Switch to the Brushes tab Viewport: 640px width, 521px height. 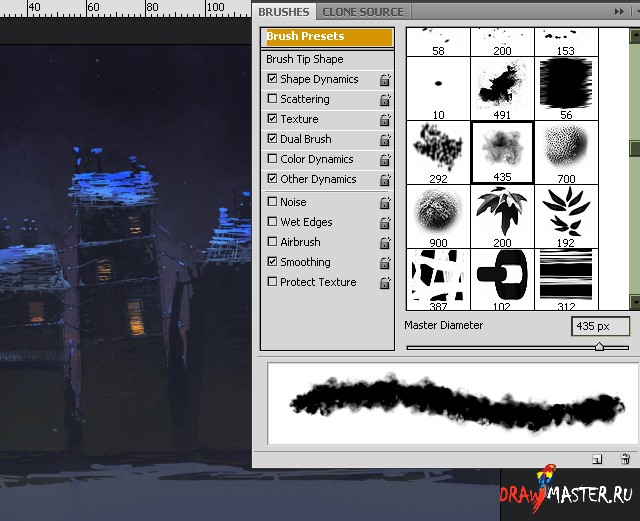point(284,12)
